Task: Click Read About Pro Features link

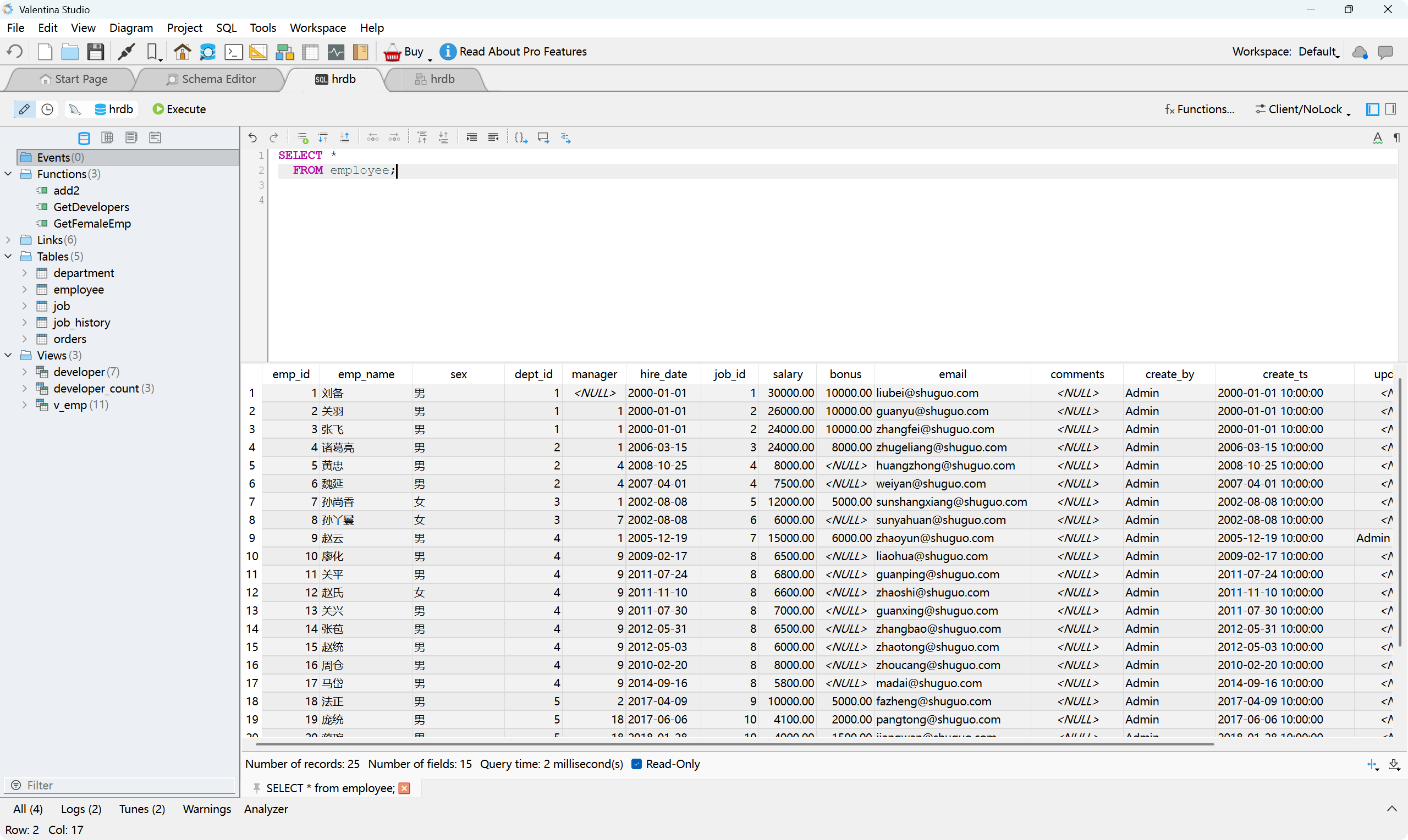Action: click(x=522, y=52)
